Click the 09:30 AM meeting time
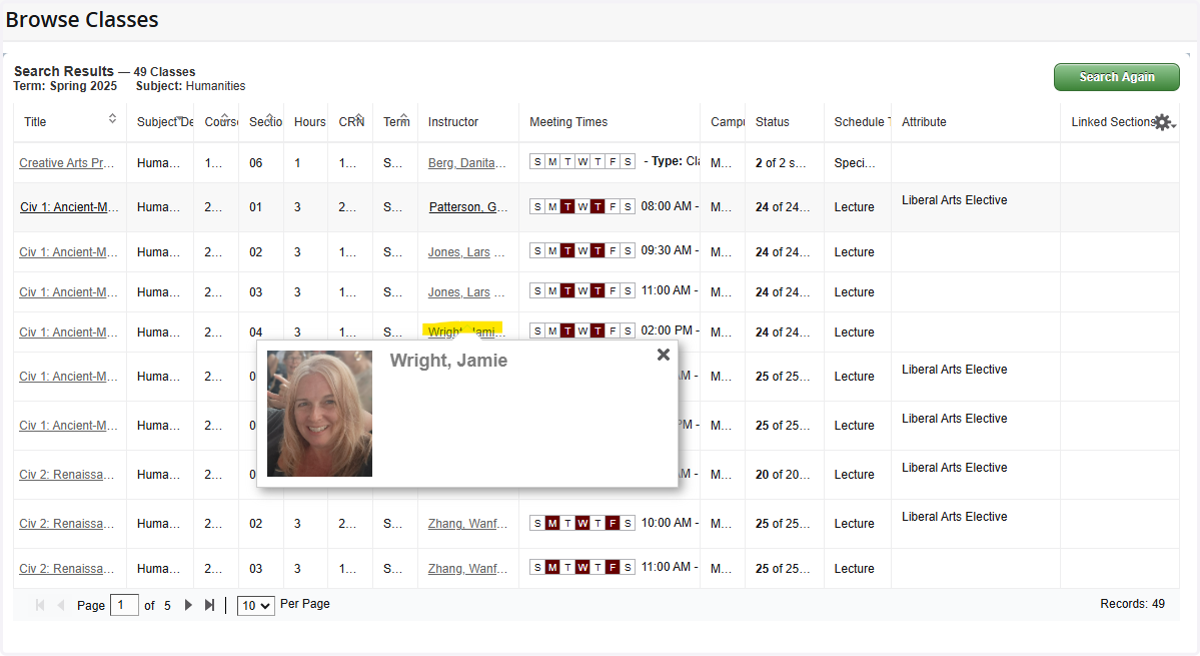This screenshot has height=656, width=1200. [x=669, y=251]
